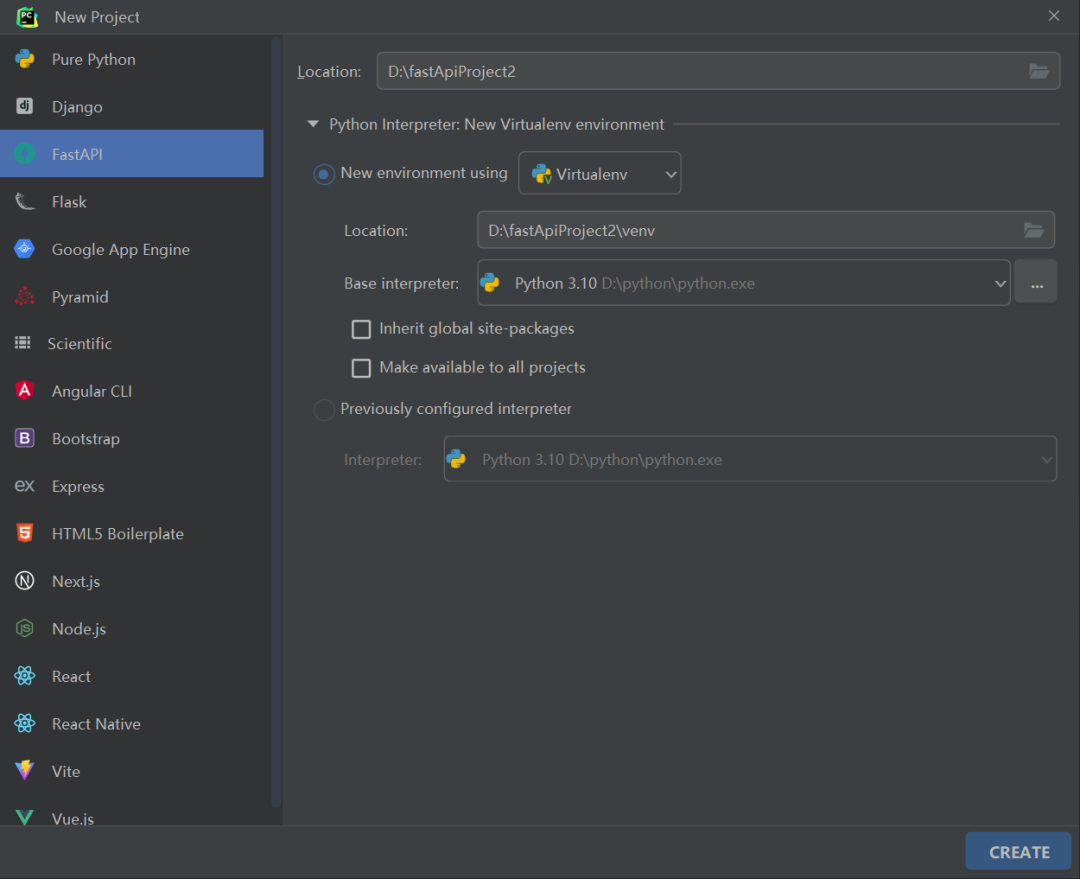Viewport: 1080px width, 879px height.
Task: Open folder browser for venv location
Action: point(1033,230)
